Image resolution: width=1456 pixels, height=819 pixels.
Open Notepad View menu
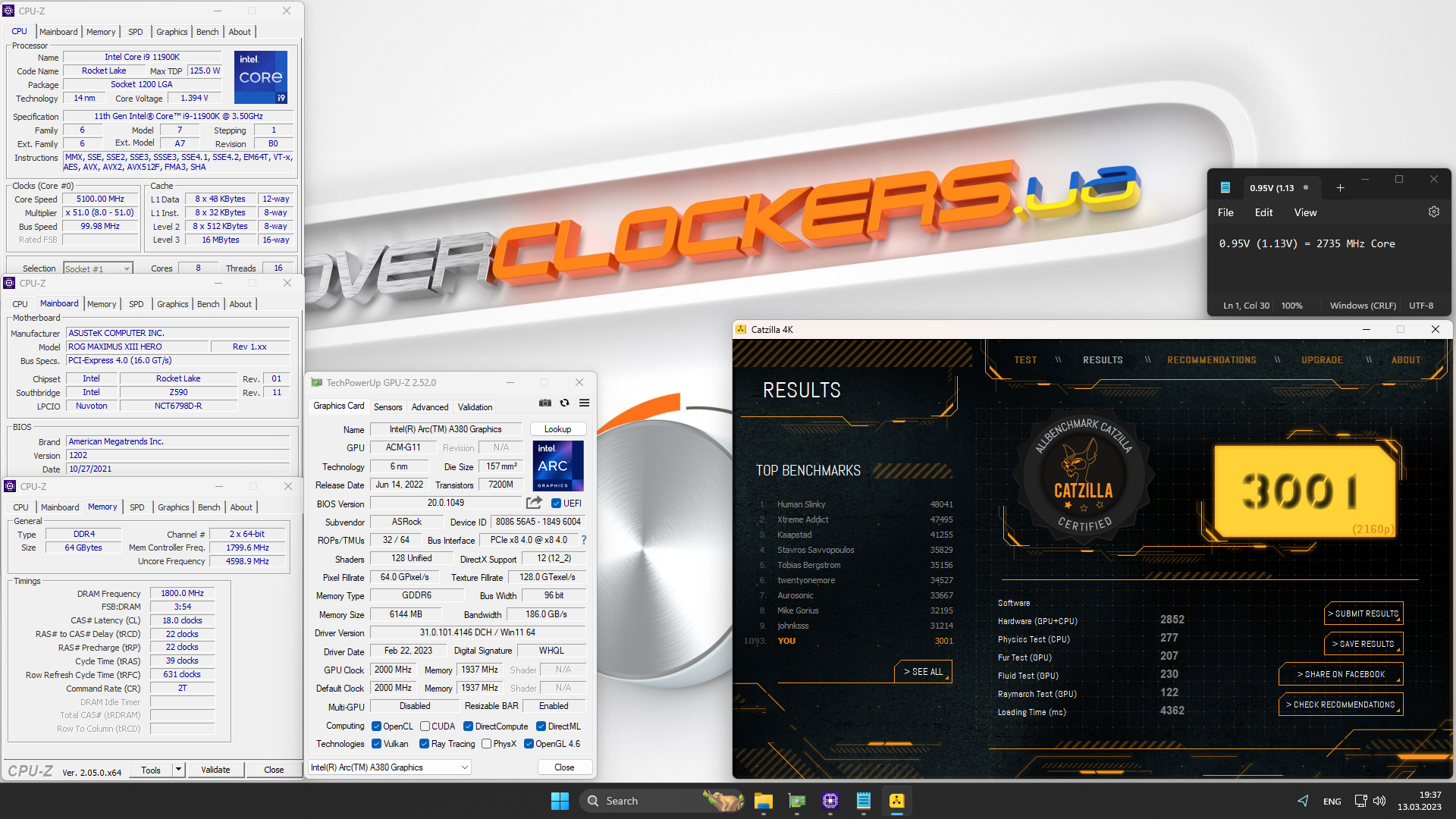pyautogui.click(x=1305, y=212)
